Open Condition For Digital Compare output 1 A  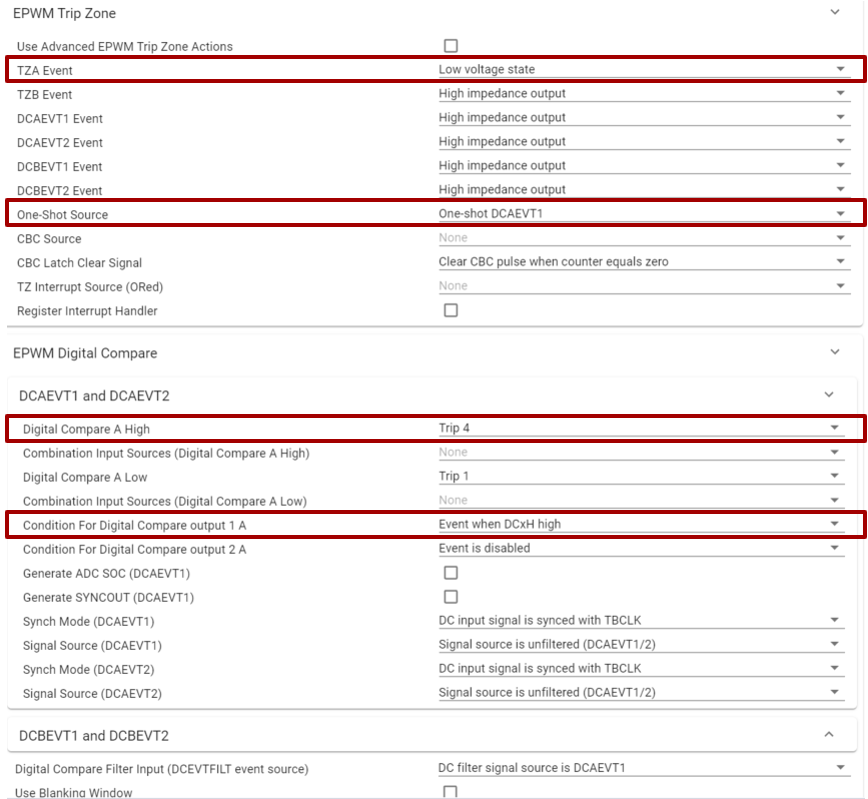coord(642,524)
